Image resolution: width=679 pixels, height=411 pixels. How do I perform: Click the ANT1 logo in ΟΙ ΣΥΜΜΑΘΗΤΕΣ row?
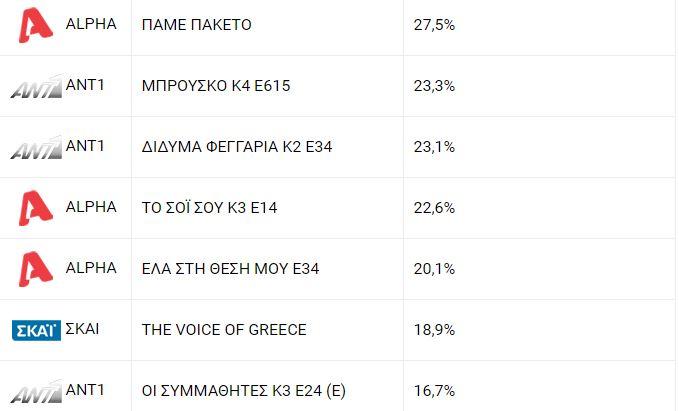(35, 391)
